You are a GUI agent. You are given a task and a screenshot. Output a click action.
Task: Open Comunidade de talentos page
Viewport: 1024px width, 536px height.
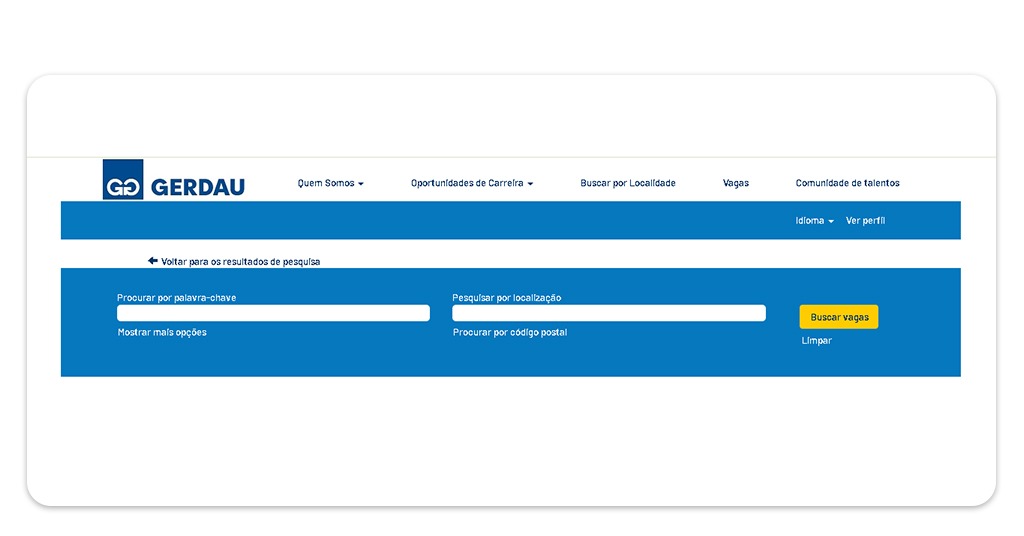pyautogui.click(x=847, y=183)
